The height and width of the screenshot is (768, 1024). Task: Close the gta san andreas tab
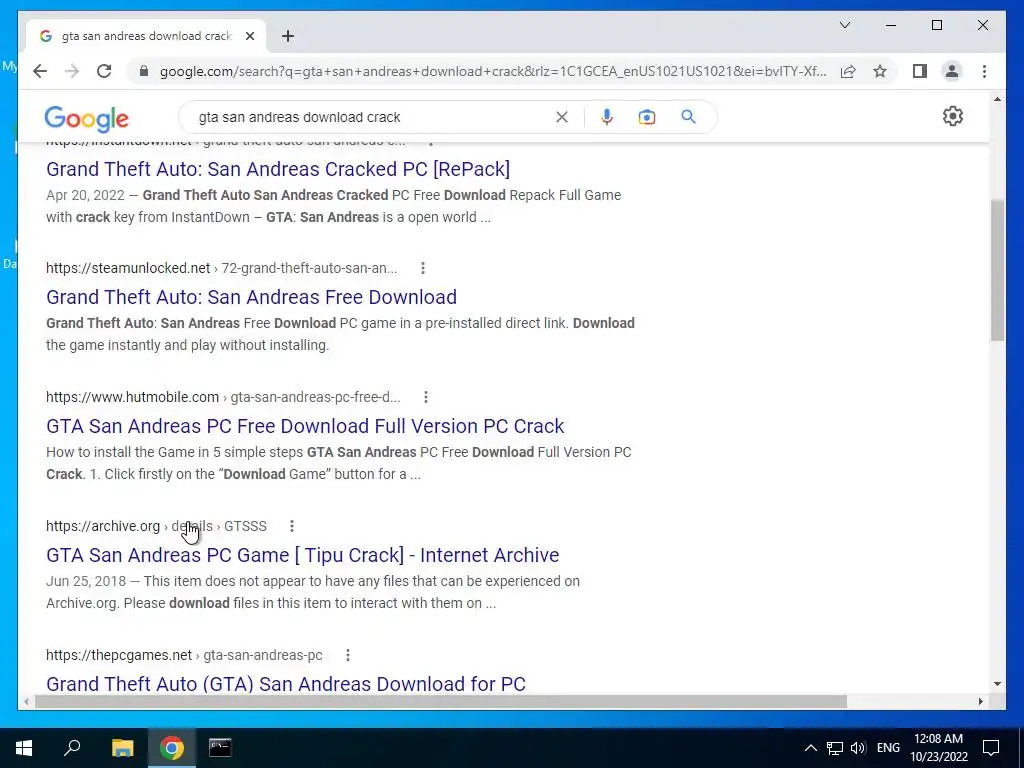coord(249,36)
